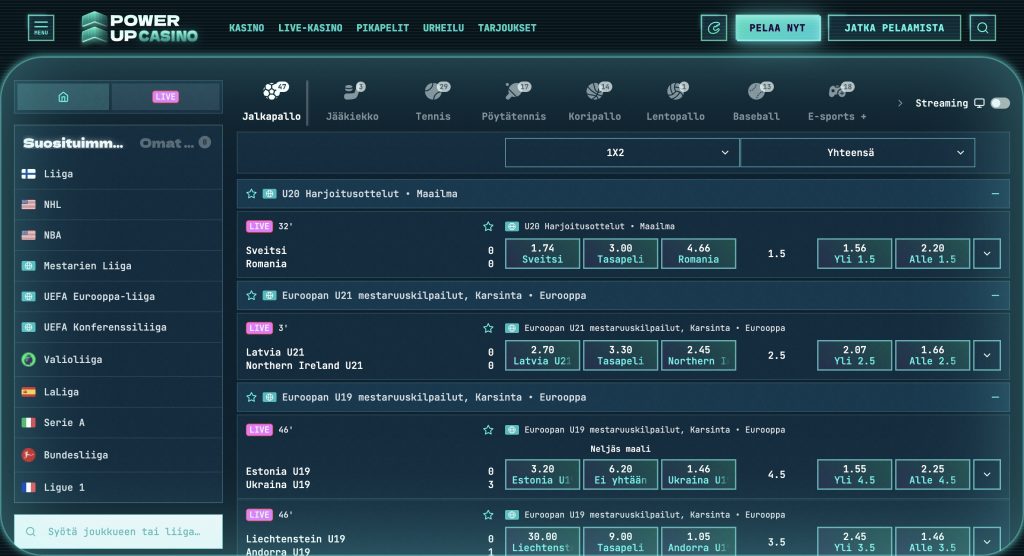Image resolution: width=1024 pixels, height=556 pixels.
Task: Select Alle 2.5 at 1.66
Action: pyautogui.click(x=933, y=355)
